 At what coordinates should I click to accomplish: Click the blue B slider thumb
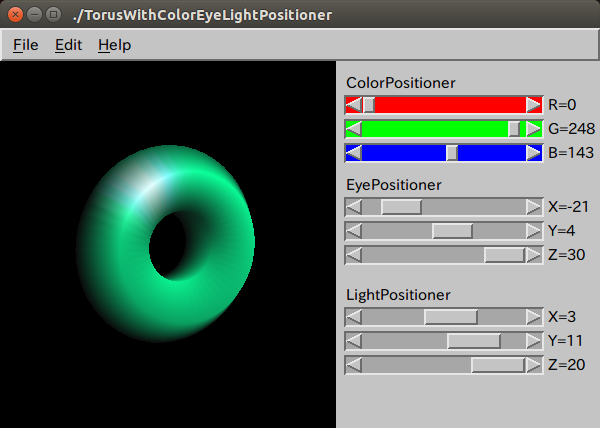coord(452,153)
